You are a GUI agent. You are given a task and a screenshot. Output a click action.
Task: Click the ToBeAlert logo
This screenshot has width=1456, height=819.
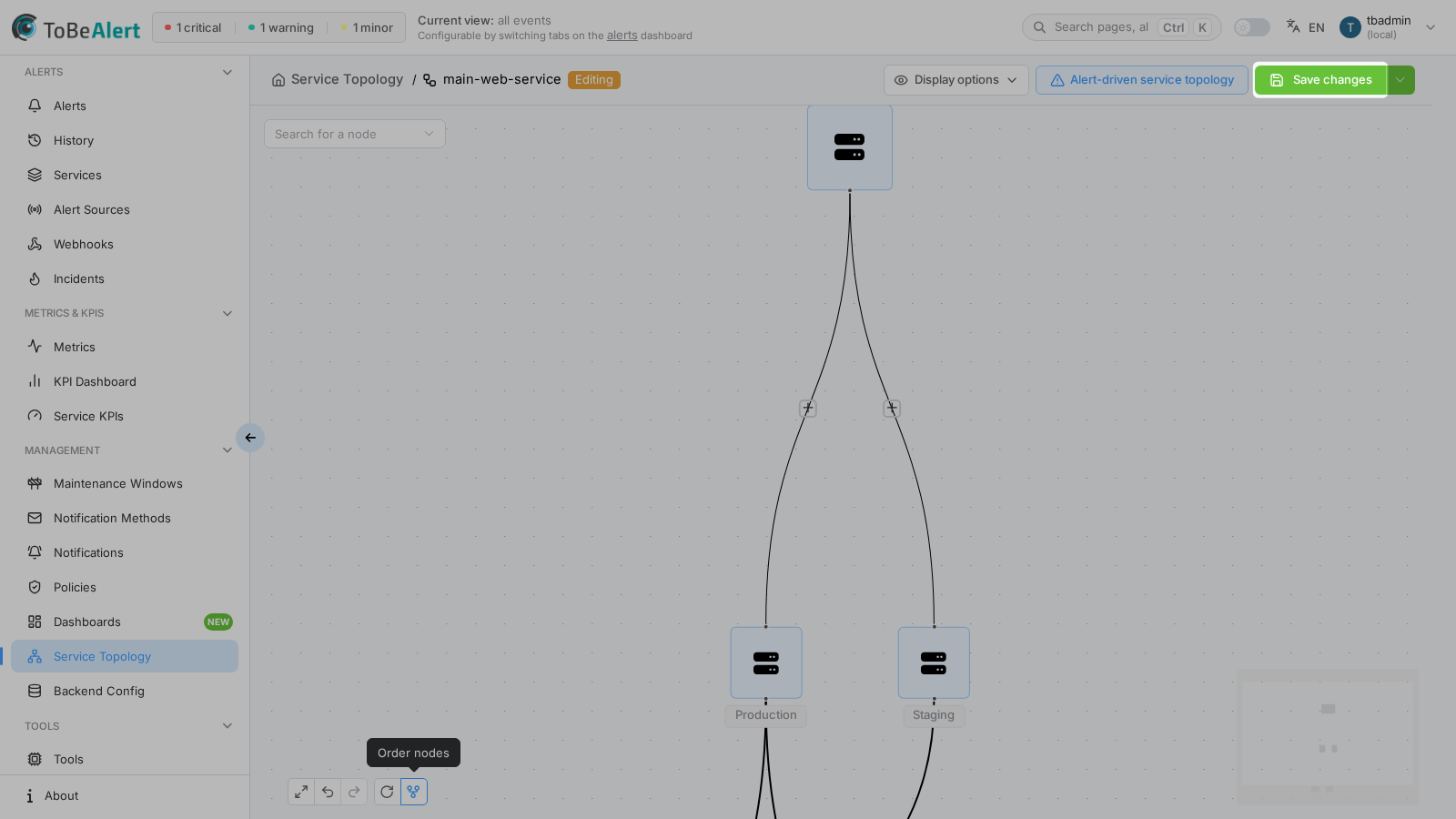[76, 28]
